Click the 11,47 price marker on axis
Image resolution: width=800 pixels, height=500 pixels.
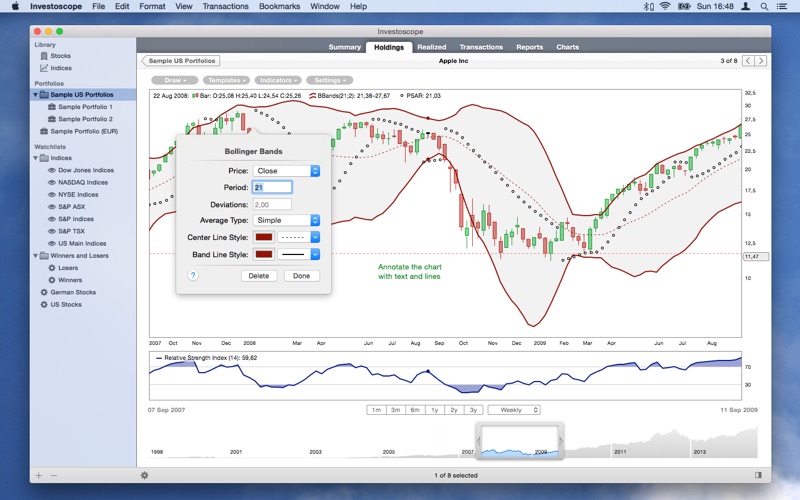pos(755,257)
